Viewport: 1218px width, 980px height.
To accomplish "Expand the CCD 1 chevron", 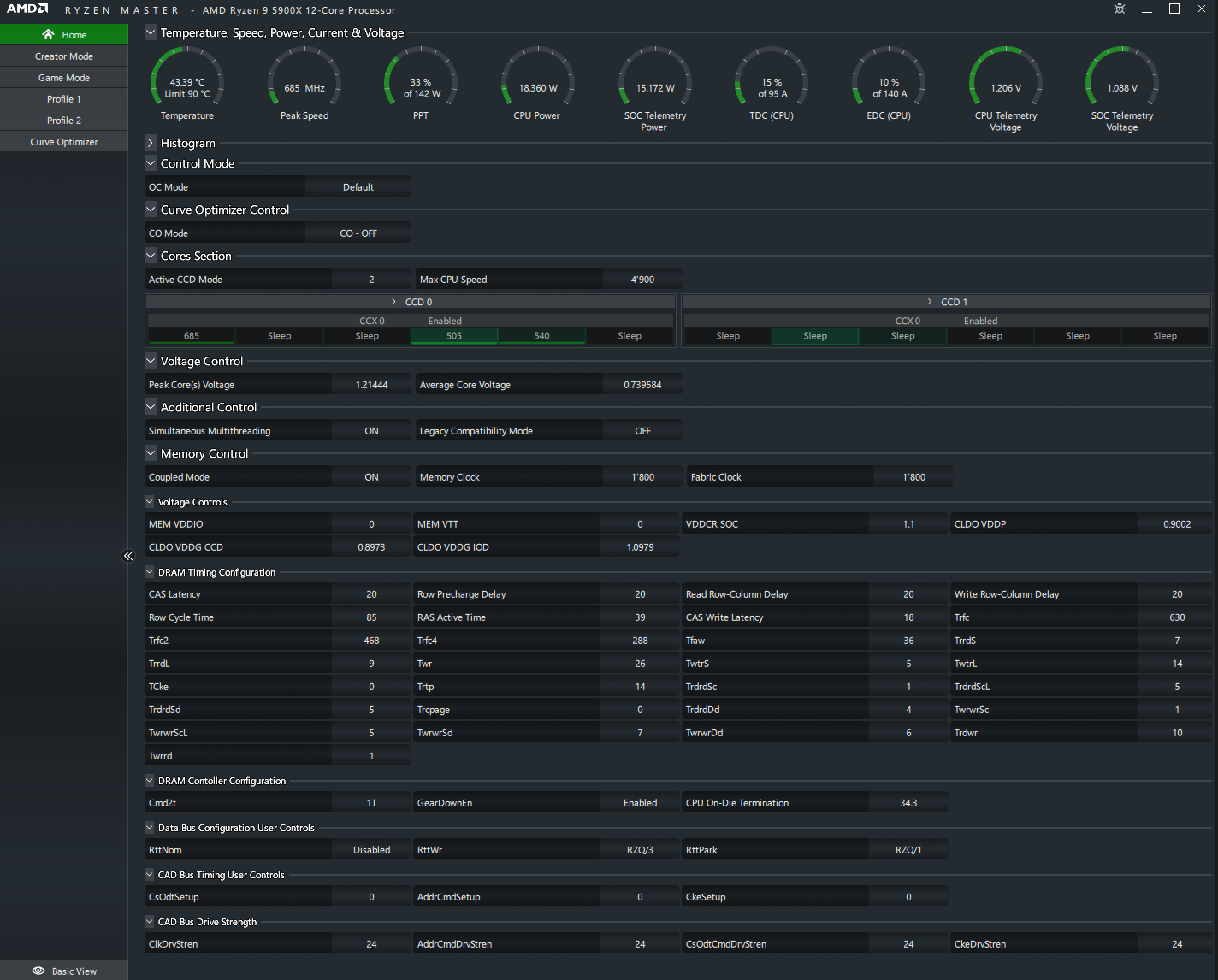I will point(930,302).
